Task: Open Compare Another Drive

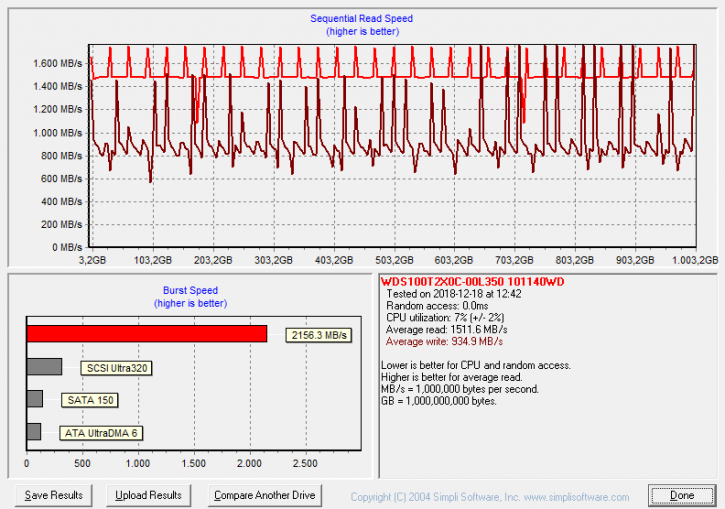Action: 264,496
